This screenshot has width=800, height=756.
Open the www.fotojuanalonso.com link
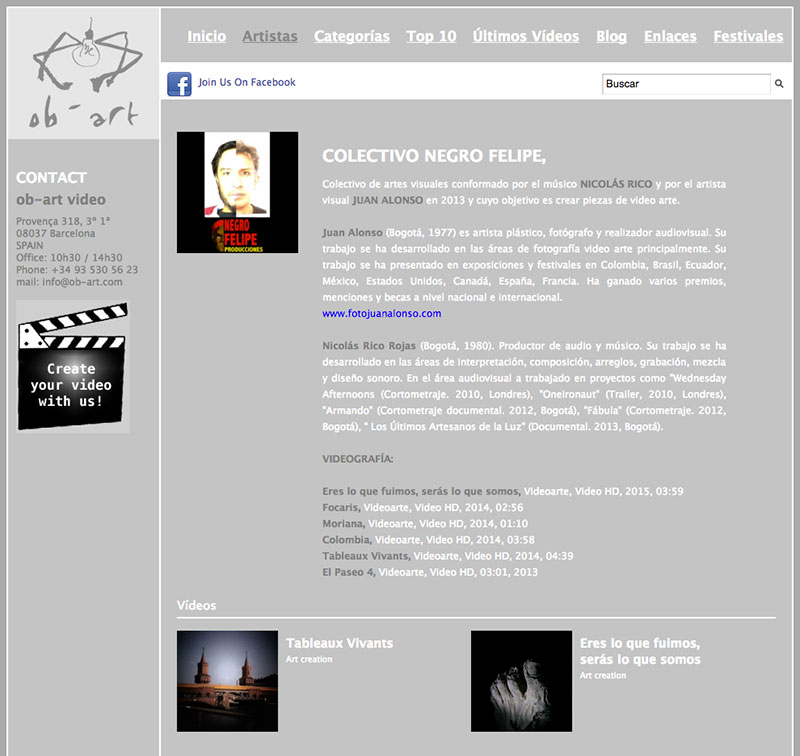[381, 314]
